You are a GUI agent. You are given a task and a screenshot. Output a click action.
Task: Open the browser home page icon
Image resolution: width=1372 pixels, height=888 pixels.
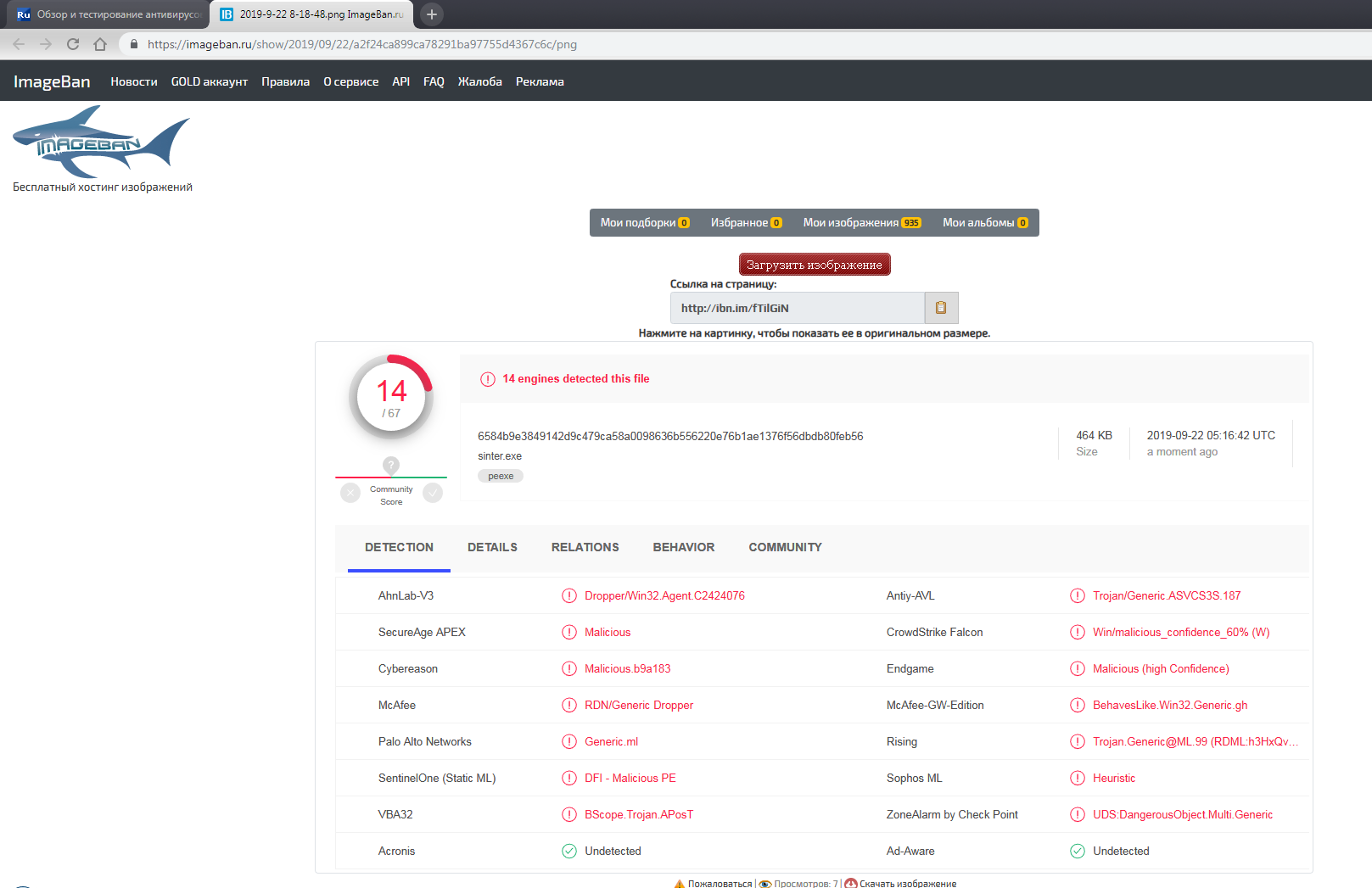point(100,44)
